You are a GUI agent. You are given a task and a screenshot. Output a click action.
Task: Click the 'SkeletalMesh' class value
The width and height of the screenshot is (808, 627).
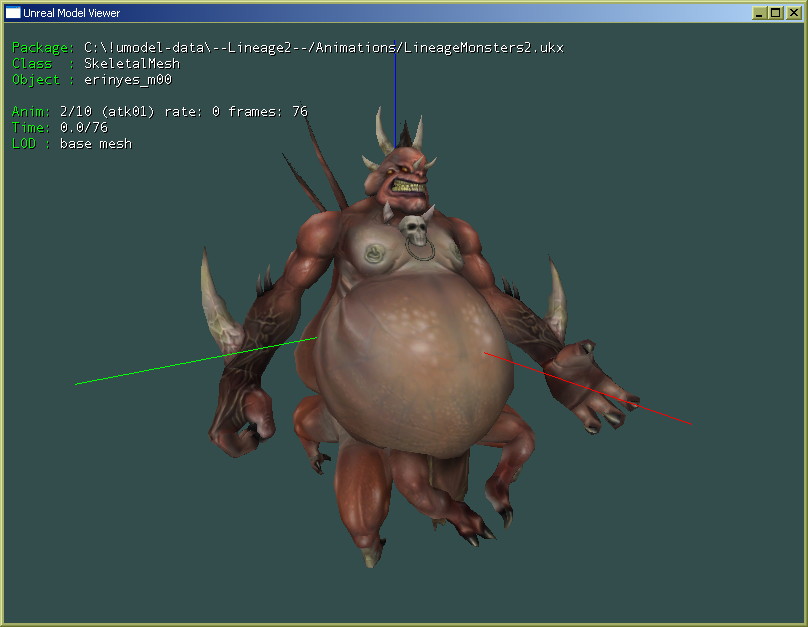pos(132,63)
